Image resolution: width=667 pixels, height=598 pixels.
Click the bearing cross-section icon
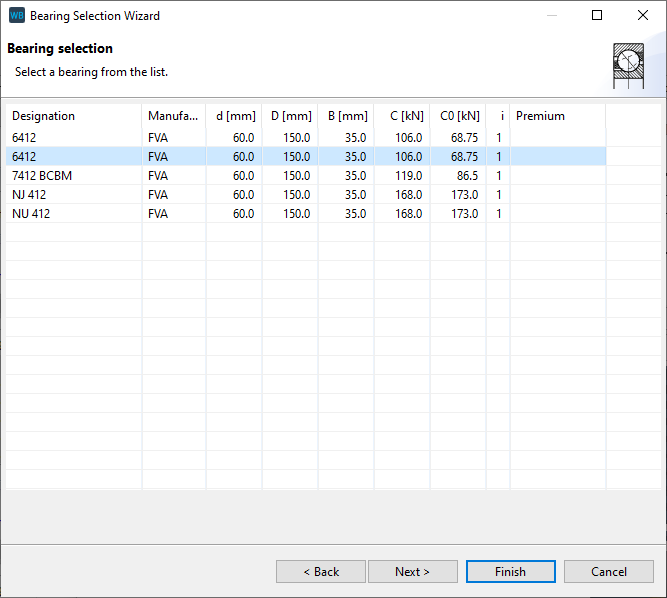click(627, 66)
